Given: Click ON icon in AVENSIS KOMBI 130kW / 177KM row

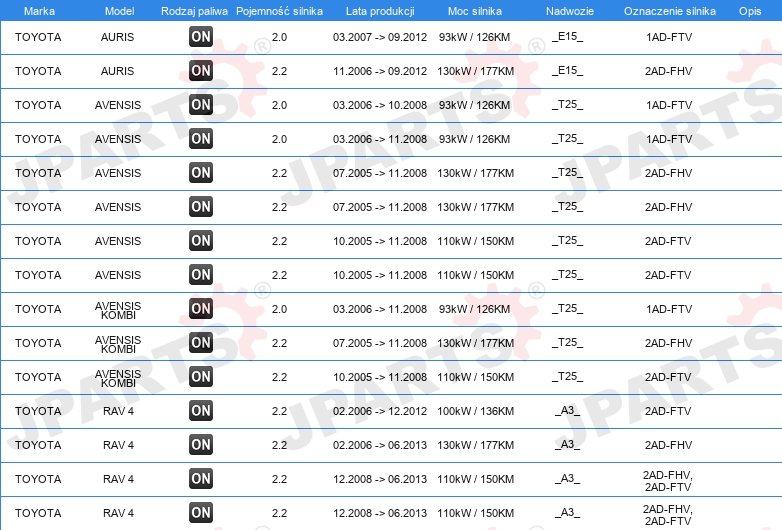Looking at the screenshot, I should [201, 342].
